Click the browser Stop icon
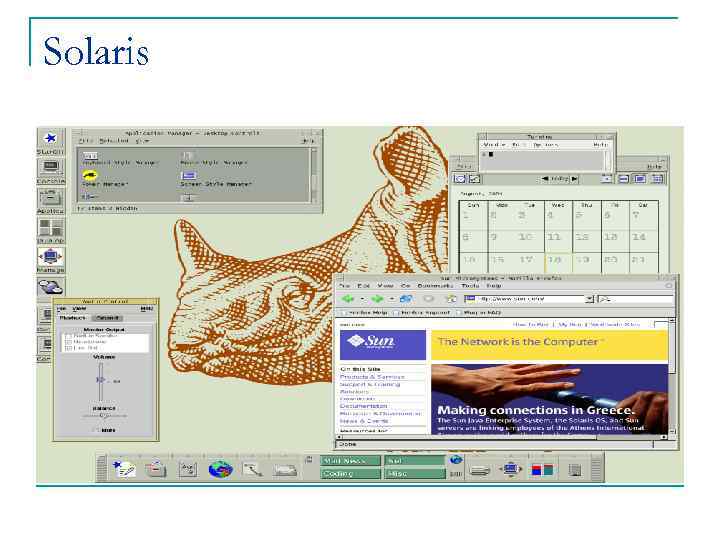This screenshot has height=540, width=720. tap(429, 299)
